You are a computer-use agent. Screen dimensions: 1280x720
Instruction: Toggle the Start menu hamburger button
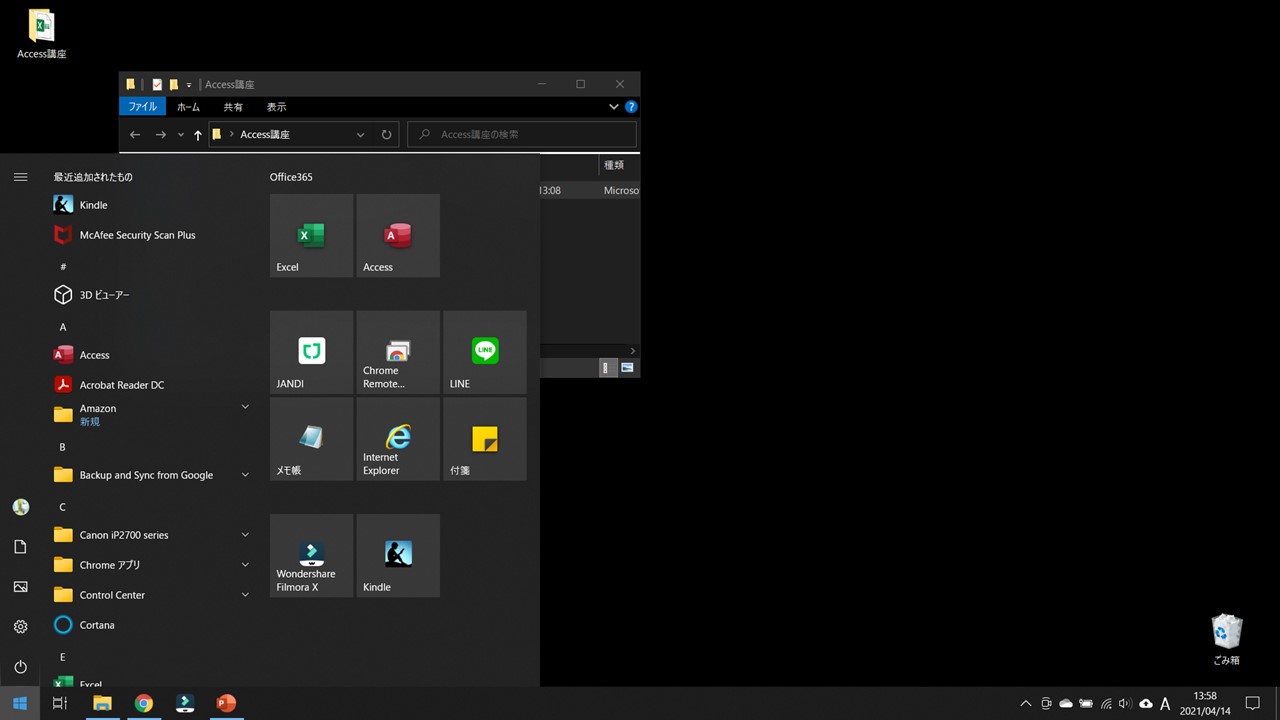coord(20,177)
